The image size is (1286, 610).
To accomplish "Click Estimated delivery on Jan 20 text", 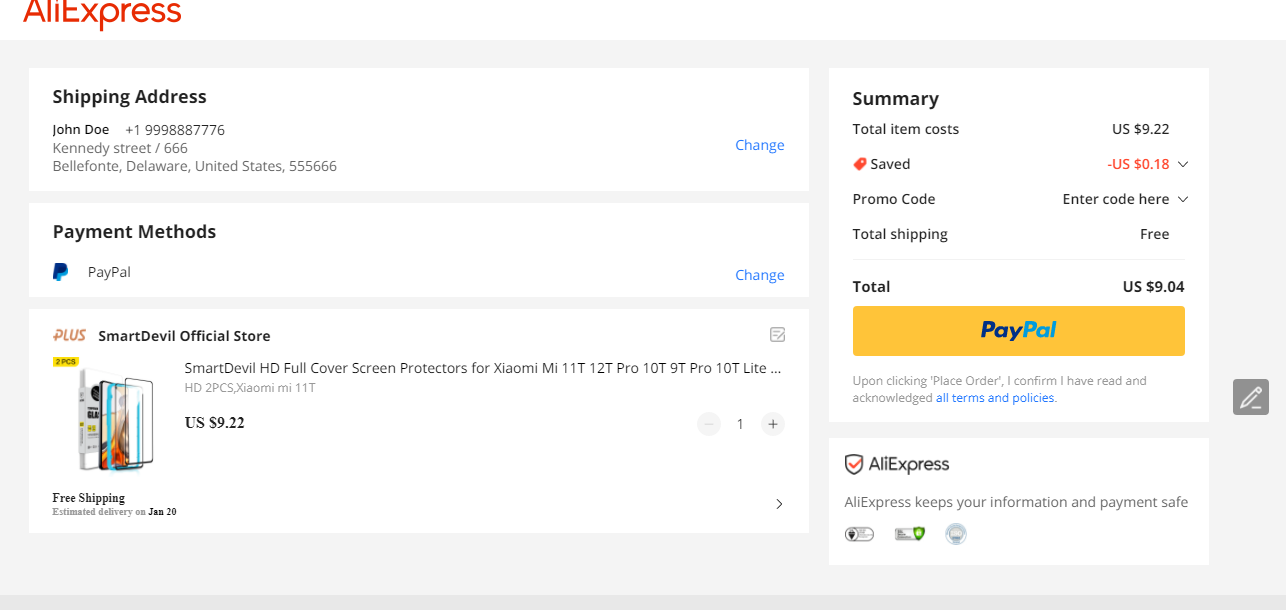I will 114,512.
